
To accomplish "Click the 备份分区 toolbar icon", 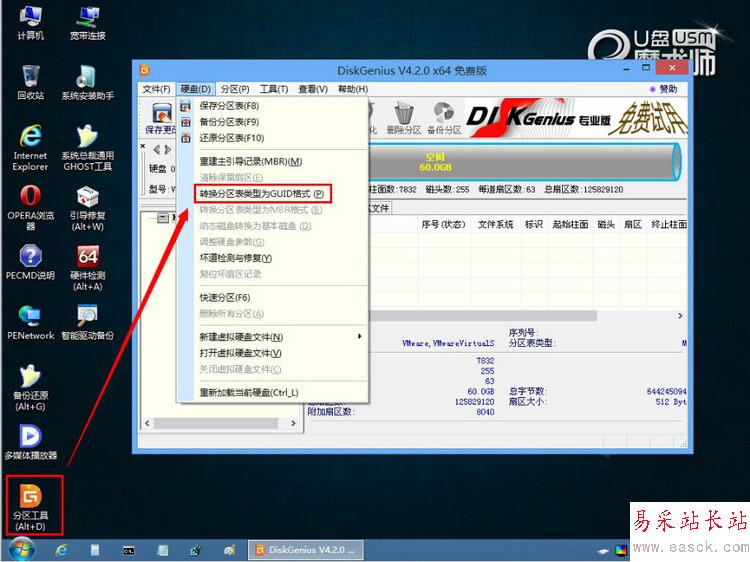I will (x=444, y=118).
